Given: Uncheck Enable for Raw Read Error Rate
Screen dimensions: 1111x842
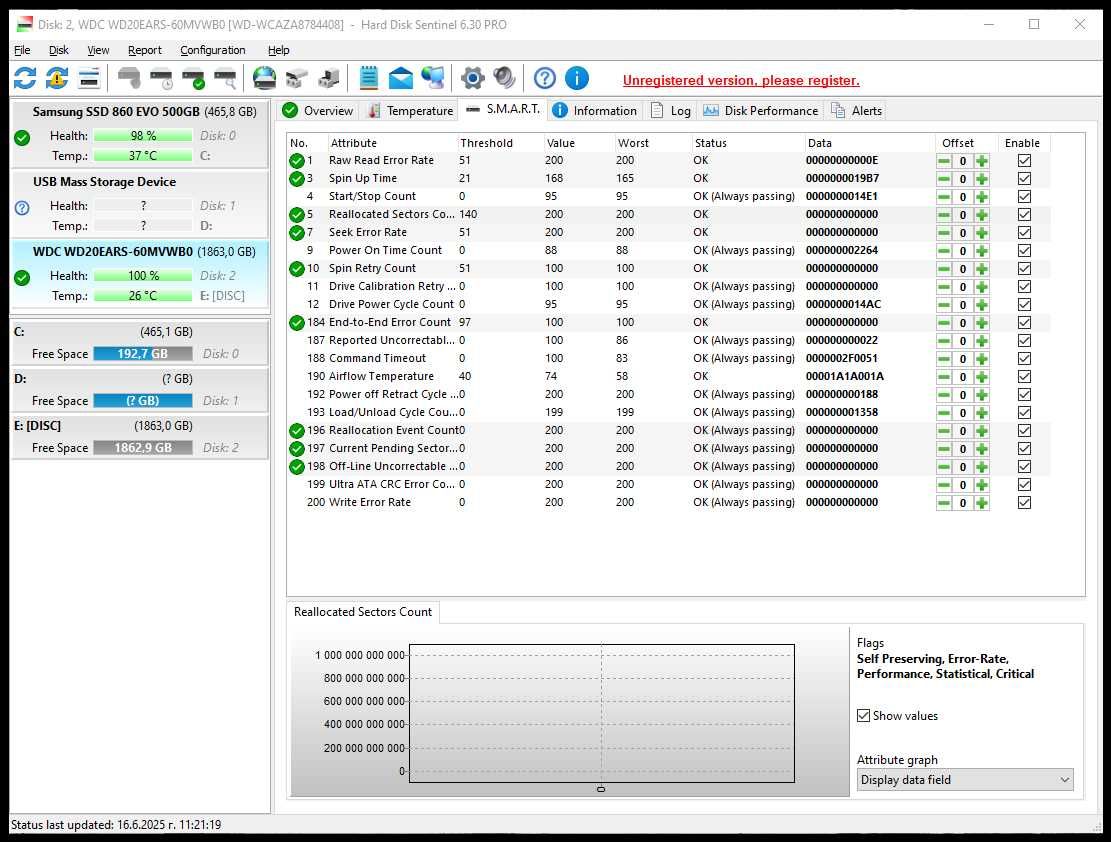Looking at the screenshot, I should pos(1024,161).
